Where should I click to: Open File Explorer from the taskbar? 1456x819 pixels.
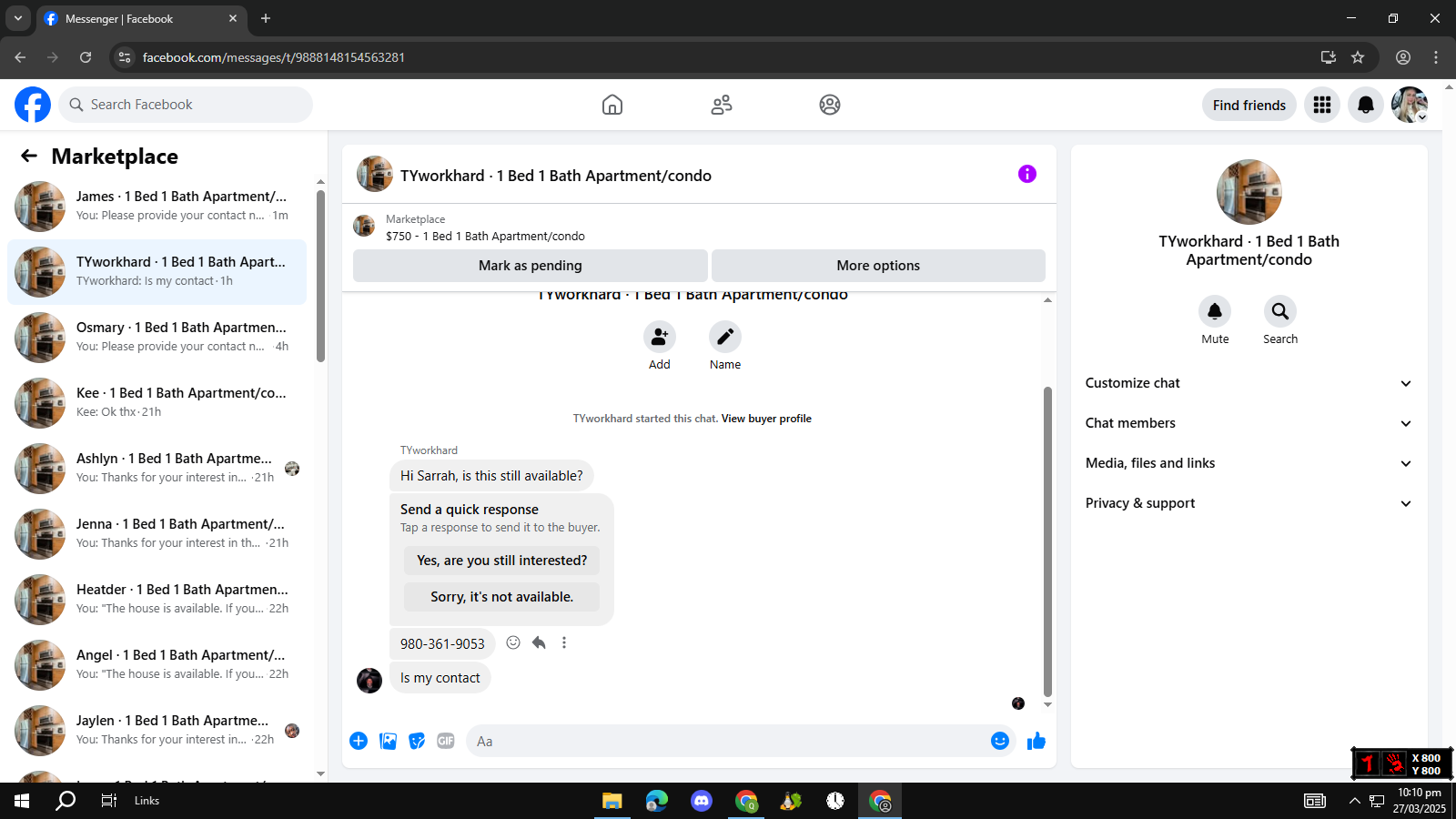(x=612, y=801)
